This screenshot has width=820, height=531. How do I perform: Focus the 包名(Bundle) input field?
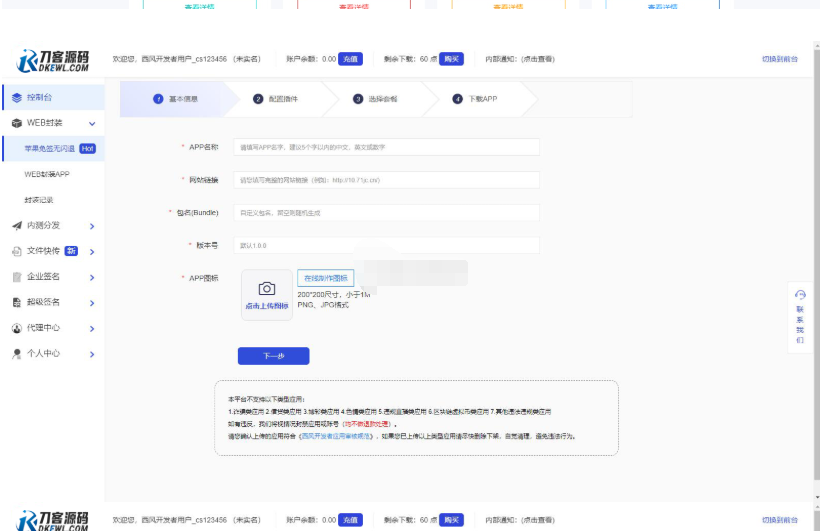386,213
